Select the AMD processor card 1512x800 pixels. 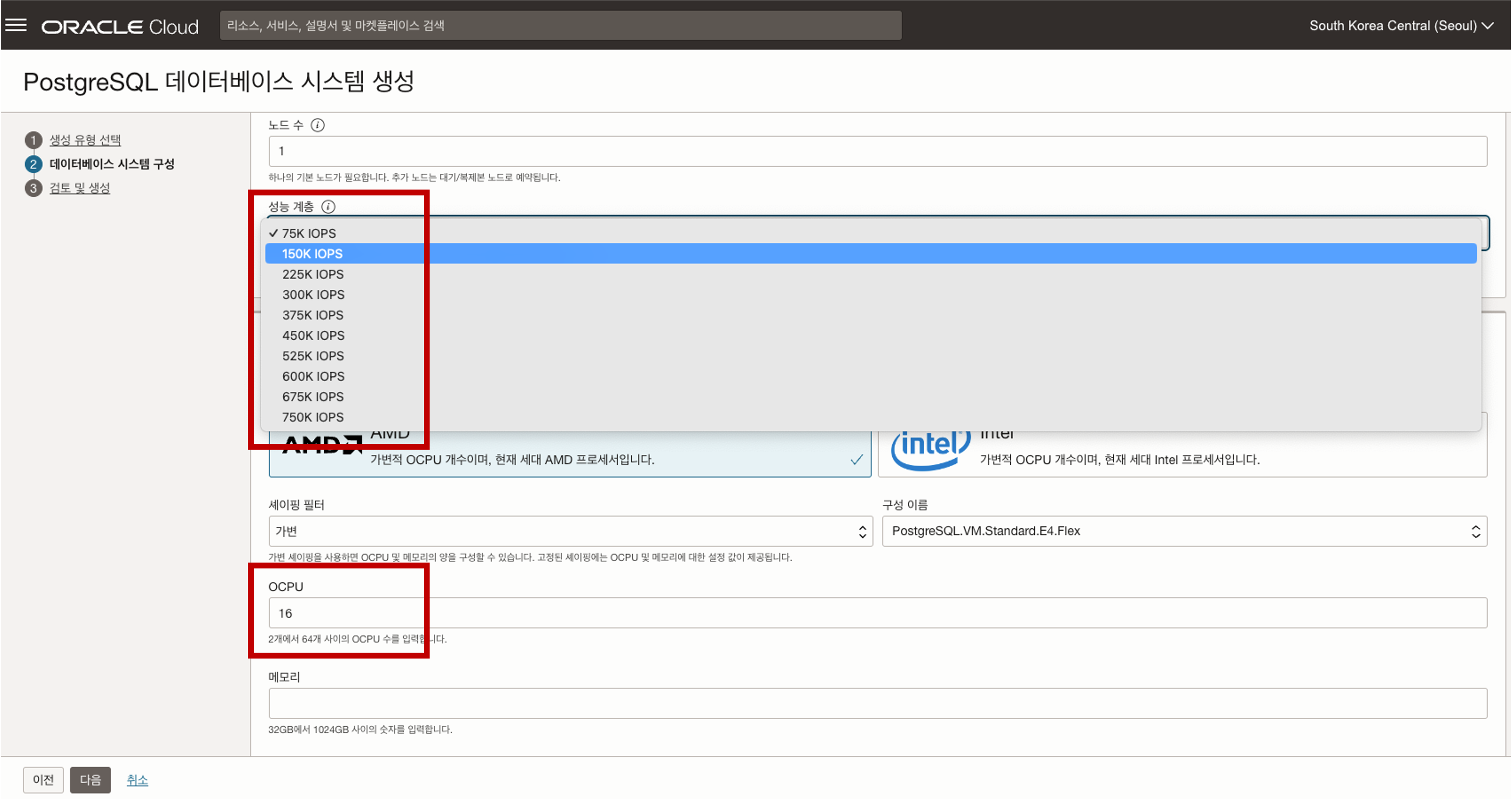(x=569, y=454)
